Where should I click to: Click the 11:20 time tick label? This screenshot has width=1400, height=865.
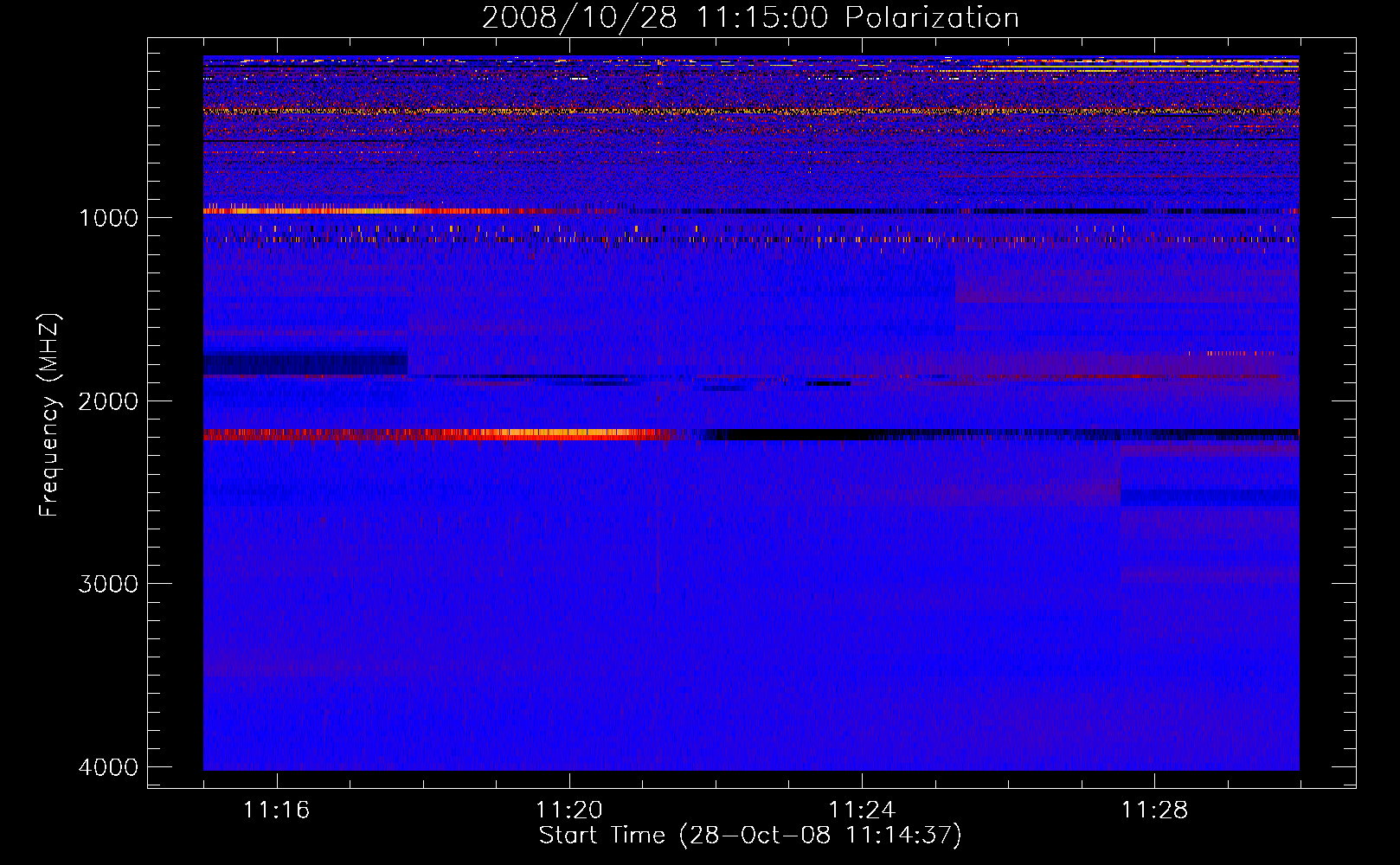569,810
